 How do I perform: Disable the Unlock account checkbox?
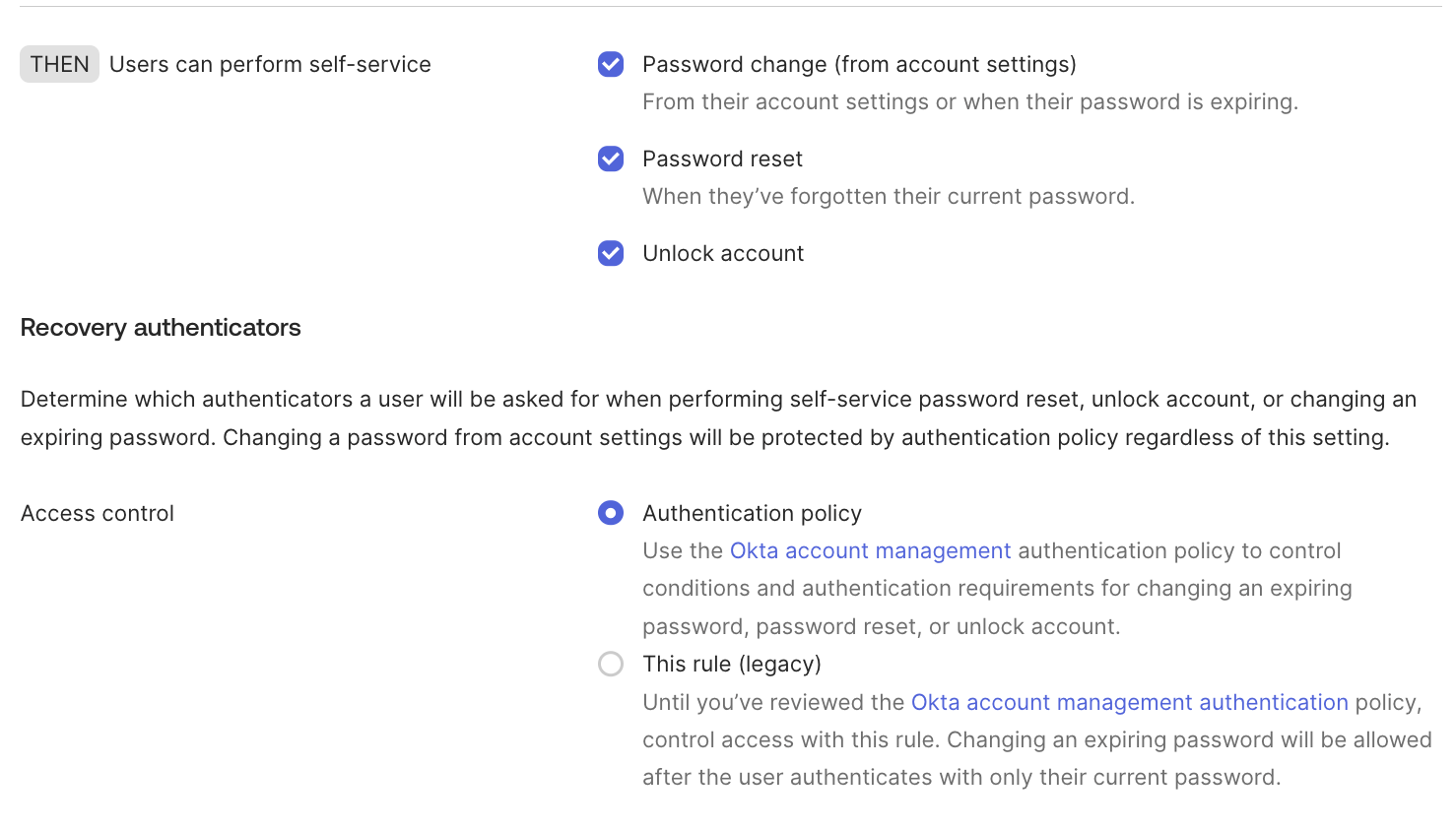(611, 253)
